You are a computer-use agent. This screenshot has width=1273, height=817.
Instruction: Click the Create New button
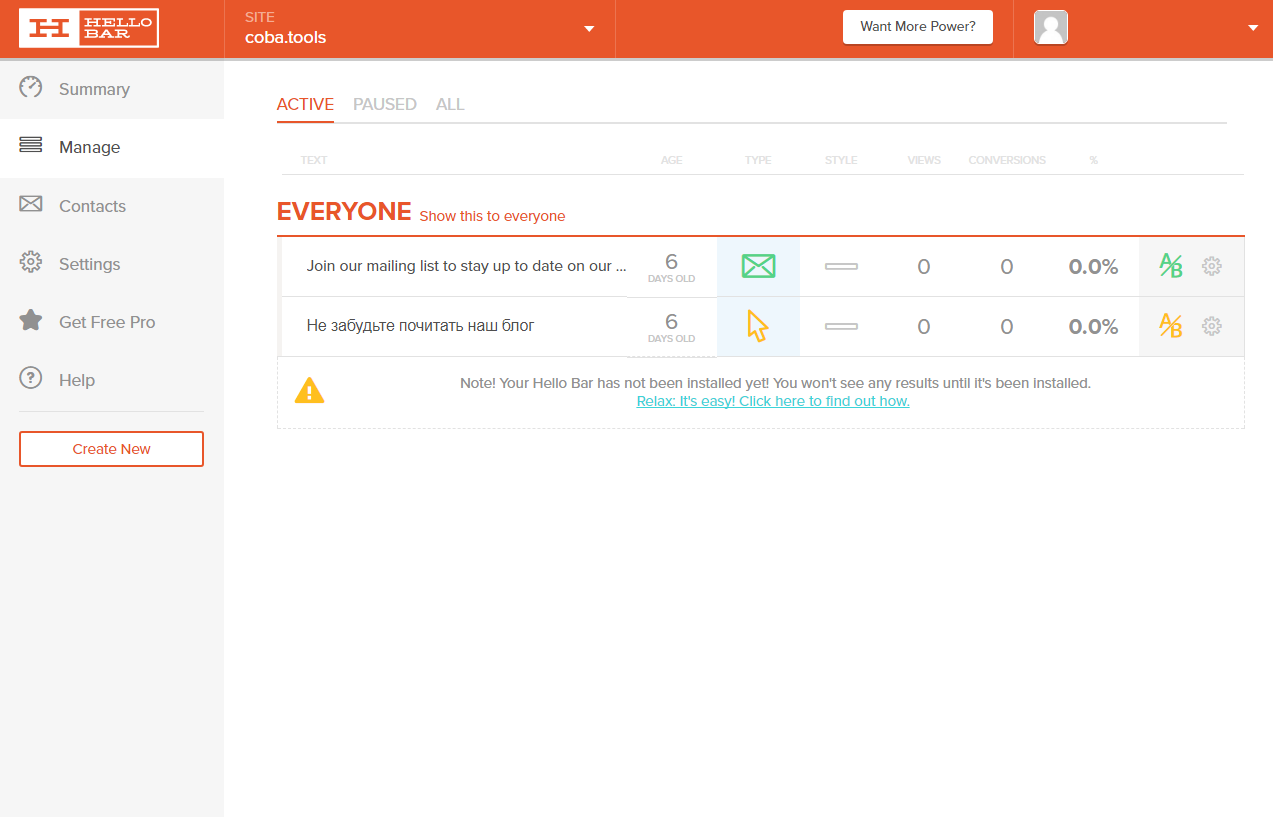tap(111, 449)
